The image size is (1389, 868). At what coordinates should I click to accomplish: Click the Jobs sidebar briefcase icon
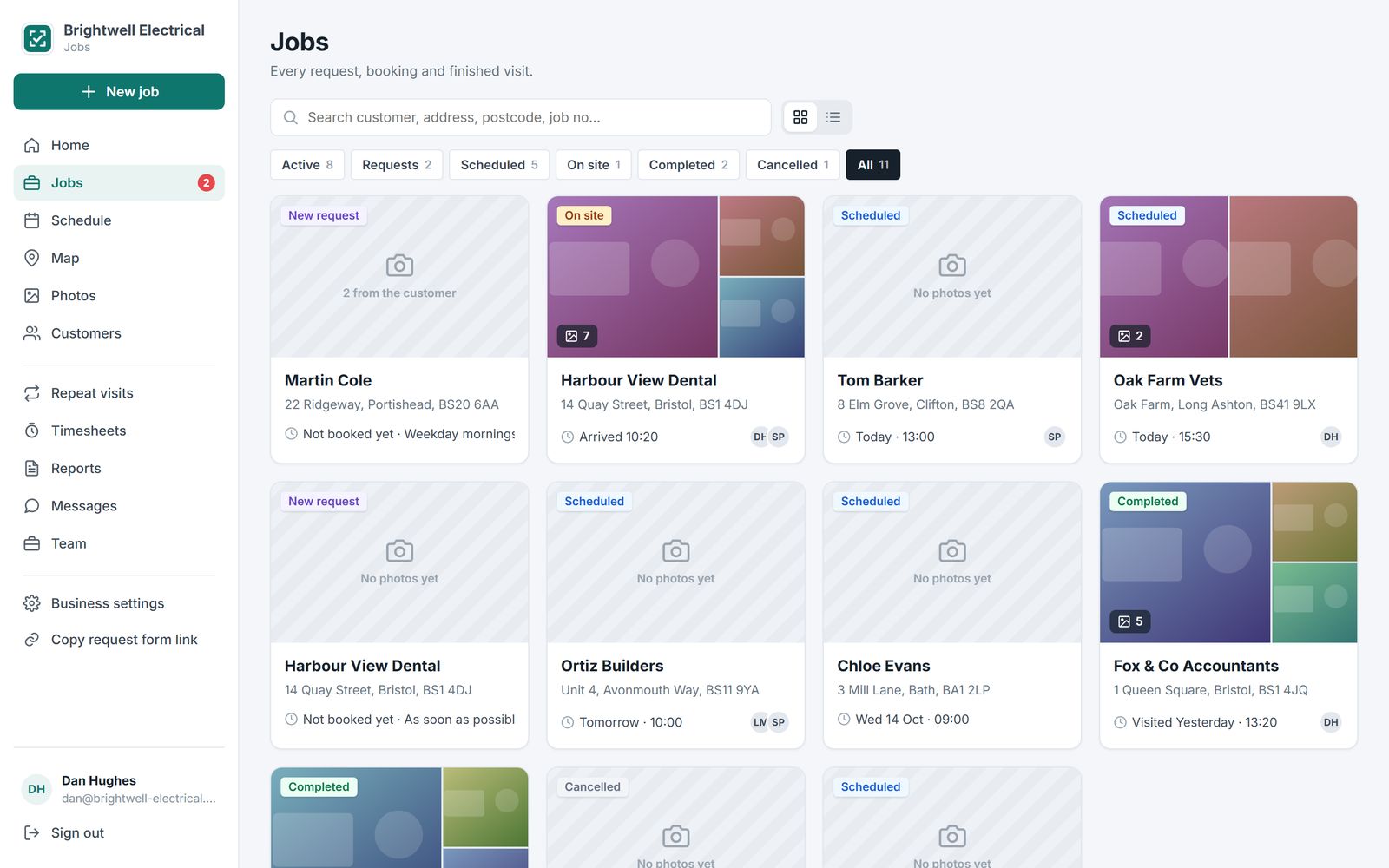(32, 183)
